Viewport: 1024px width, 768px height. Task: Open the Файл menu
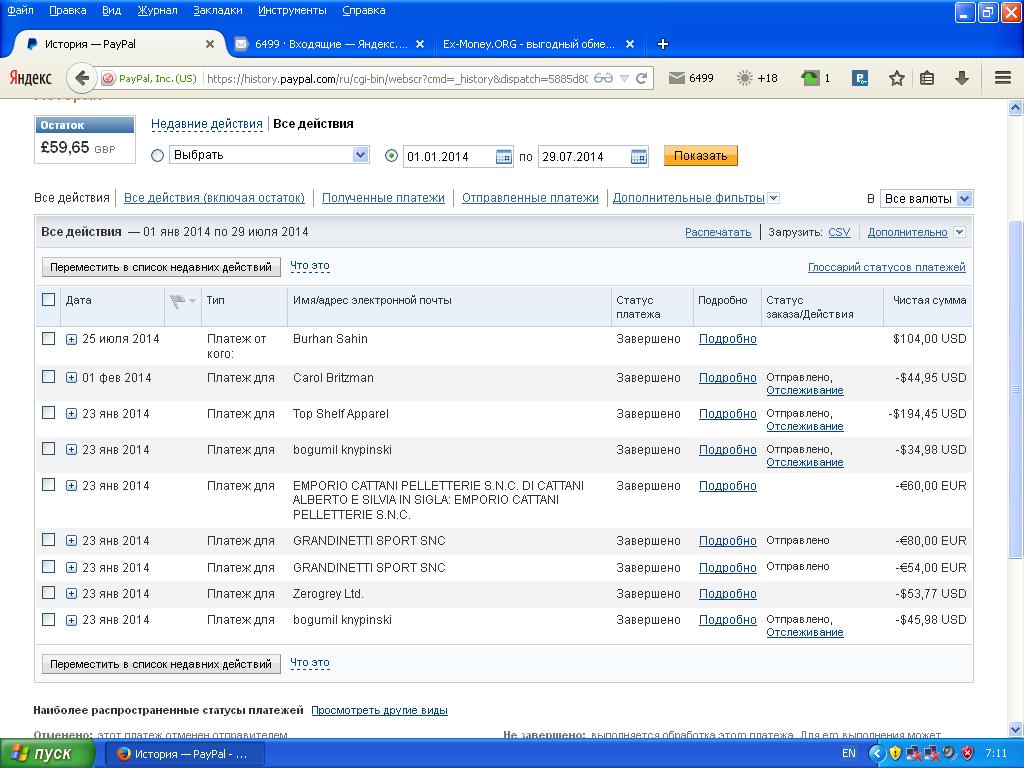[20, 10]
